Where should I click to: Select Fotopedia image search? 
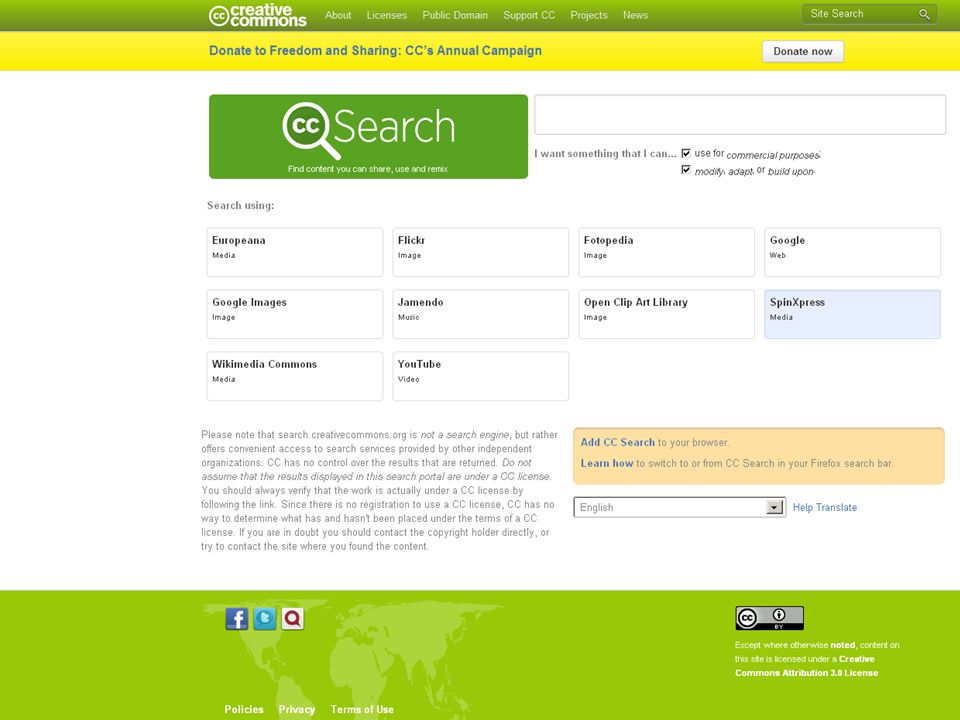[x=667, y=252]
